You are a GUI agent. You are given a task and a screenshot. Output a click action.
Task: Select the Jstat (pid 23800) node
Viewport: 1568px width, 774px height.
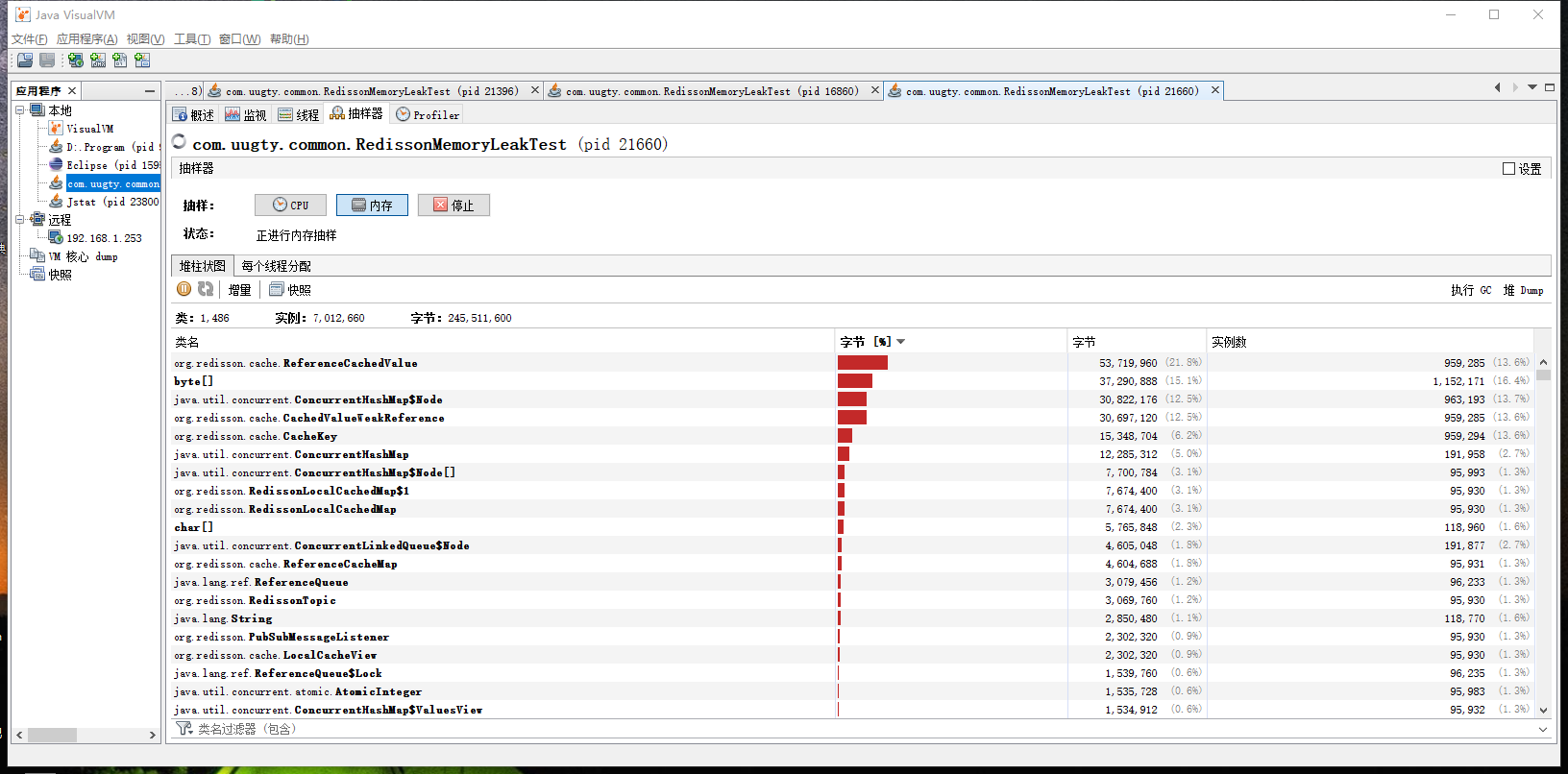[104, 202]
